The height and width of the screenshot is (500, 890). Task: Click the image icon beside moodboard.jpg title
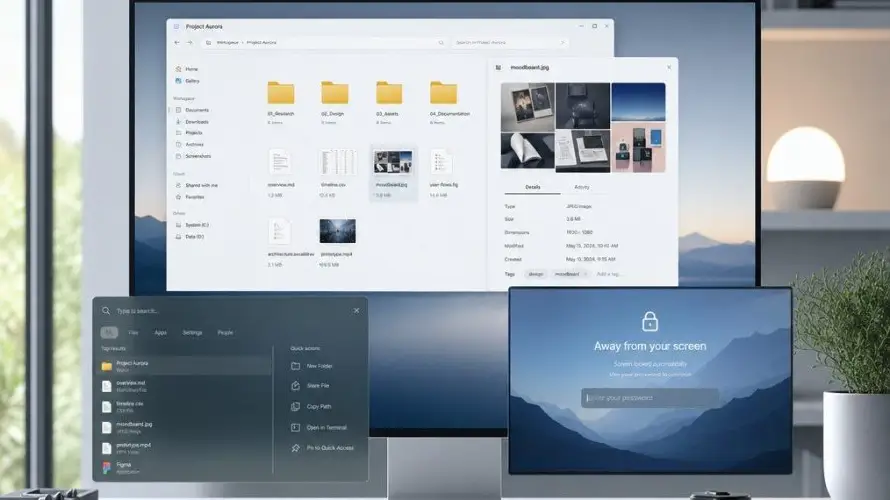tap(498, 68)
